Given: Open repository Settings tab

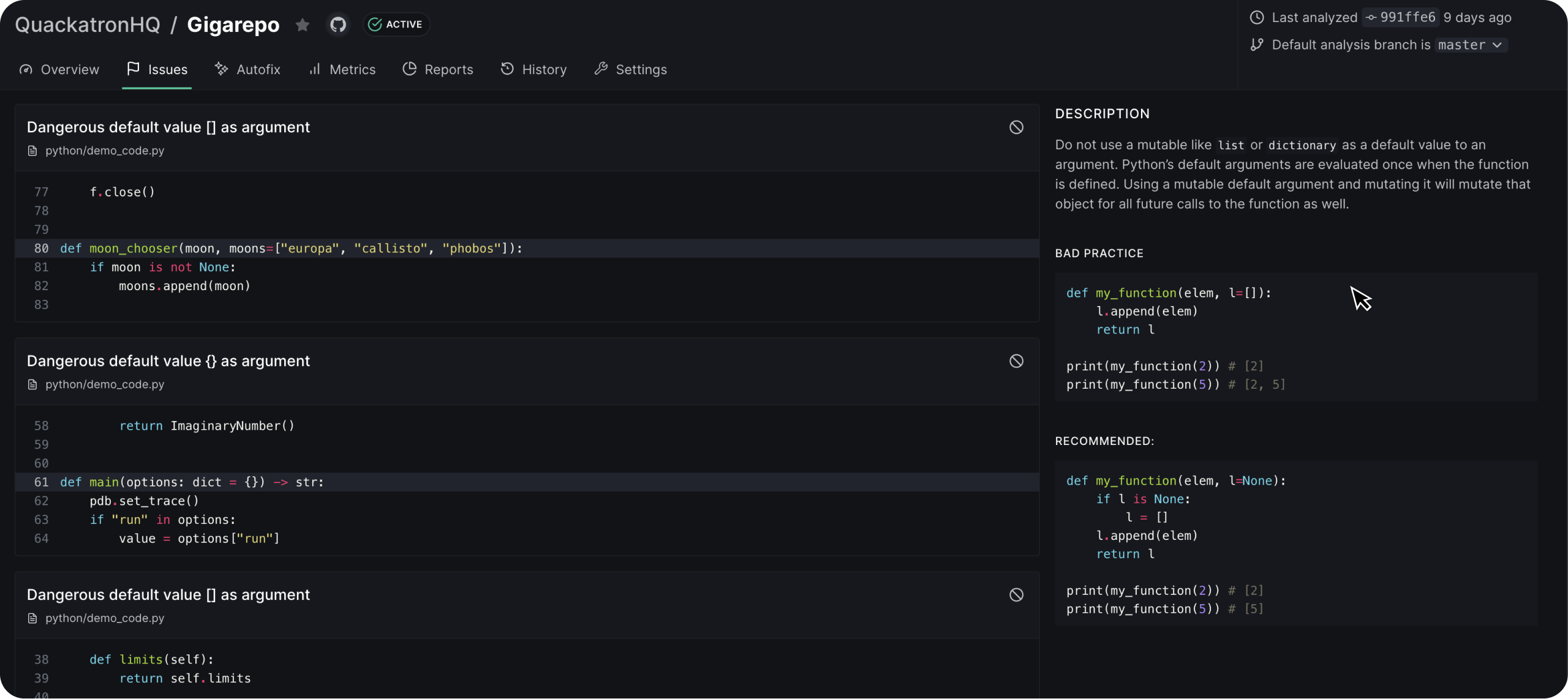Looking at the screenshot, I should pyautogui.click(x=630, y=70).
